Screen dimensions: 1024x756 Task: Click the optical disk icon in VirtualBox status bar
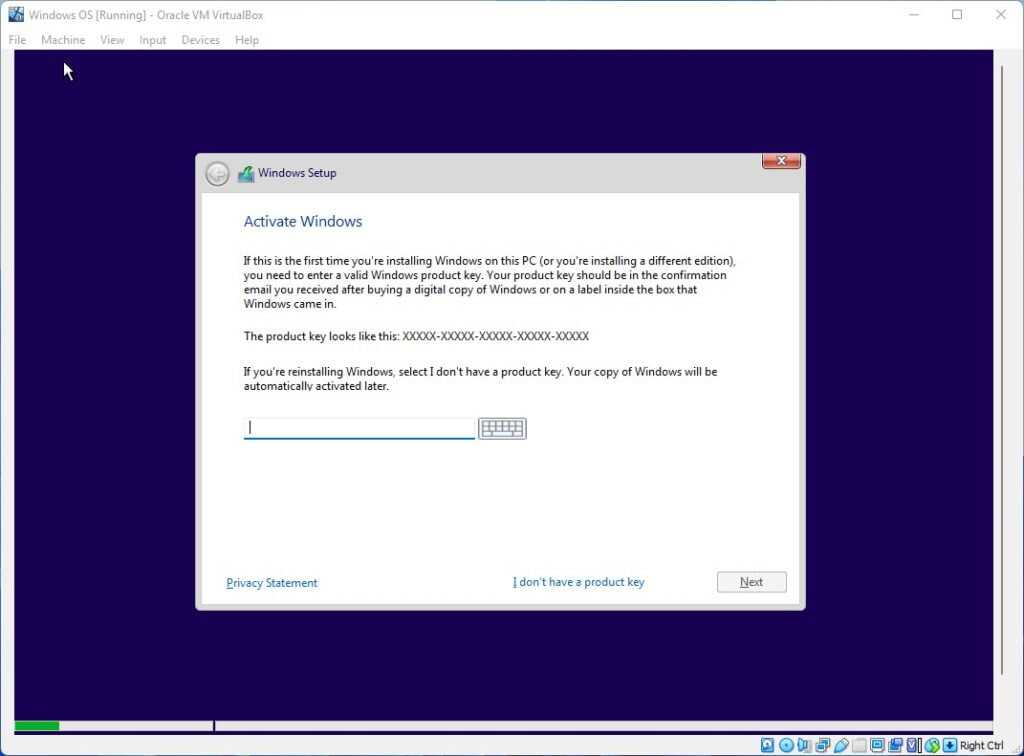(x=786, y=745)
